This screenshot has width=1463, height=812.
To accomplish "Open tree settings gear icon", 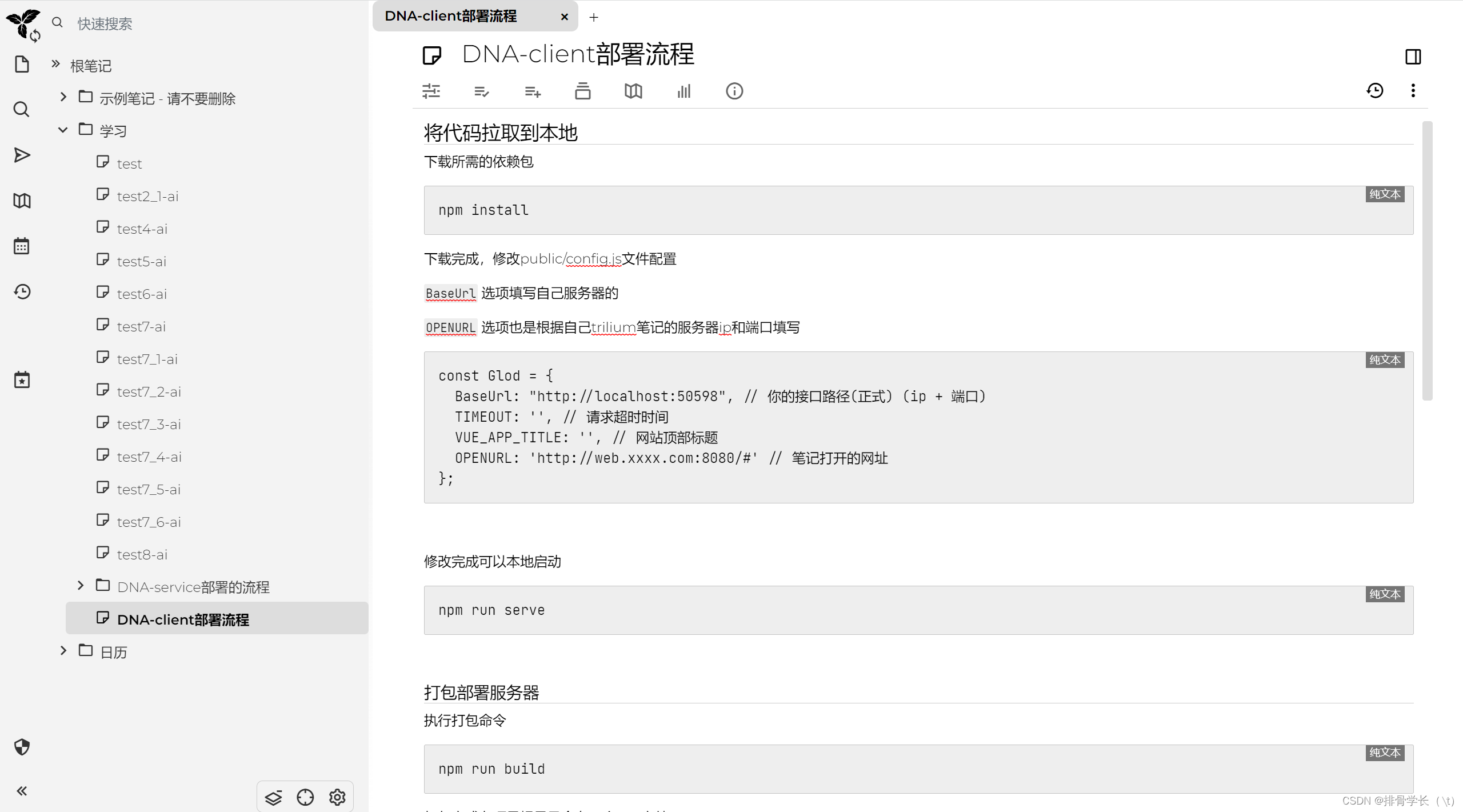I will [x=337, y=797].
